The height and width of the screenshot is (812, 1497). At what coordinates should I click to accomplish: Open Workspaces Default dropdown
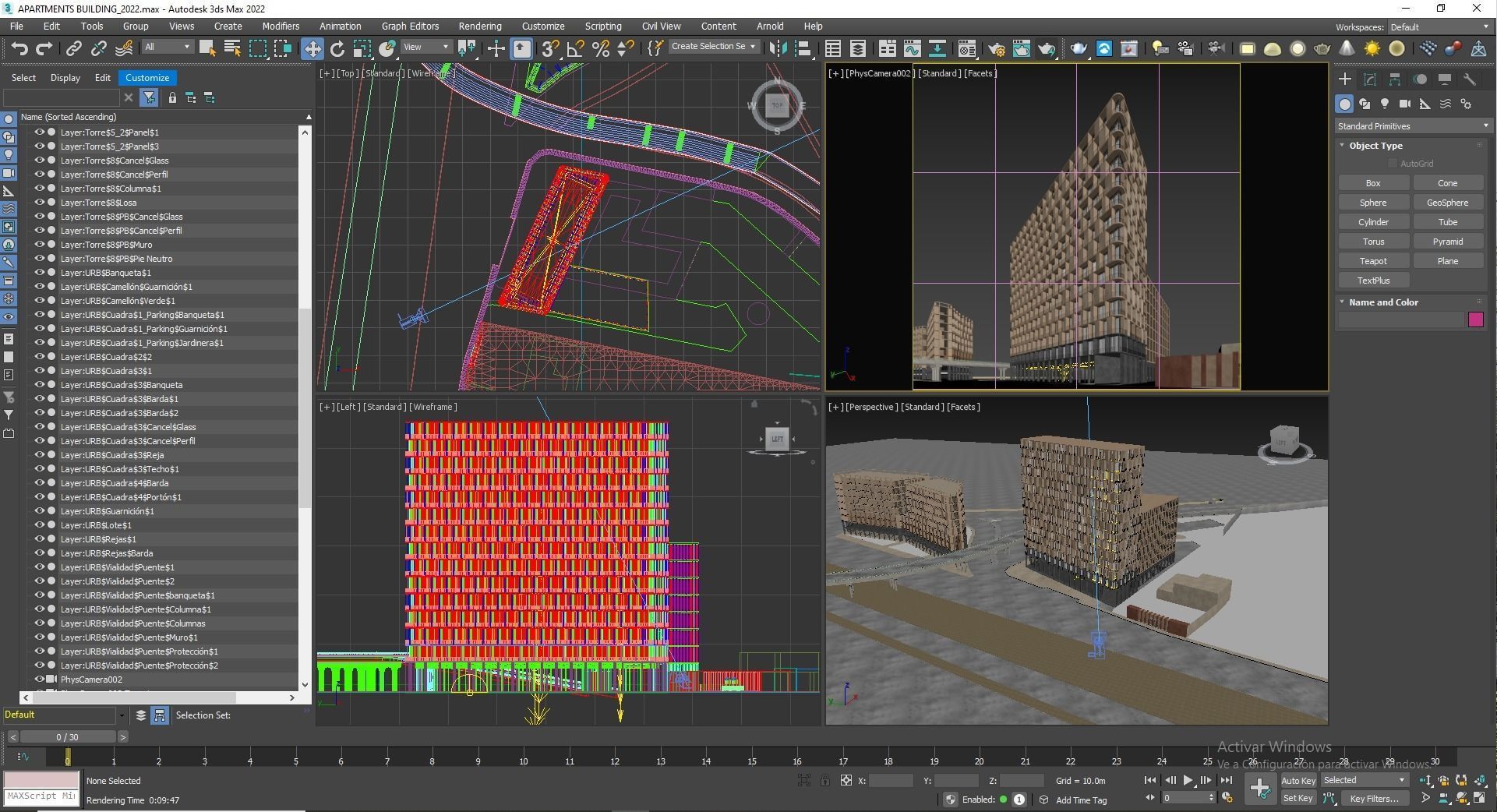(x=1439, y=26)
